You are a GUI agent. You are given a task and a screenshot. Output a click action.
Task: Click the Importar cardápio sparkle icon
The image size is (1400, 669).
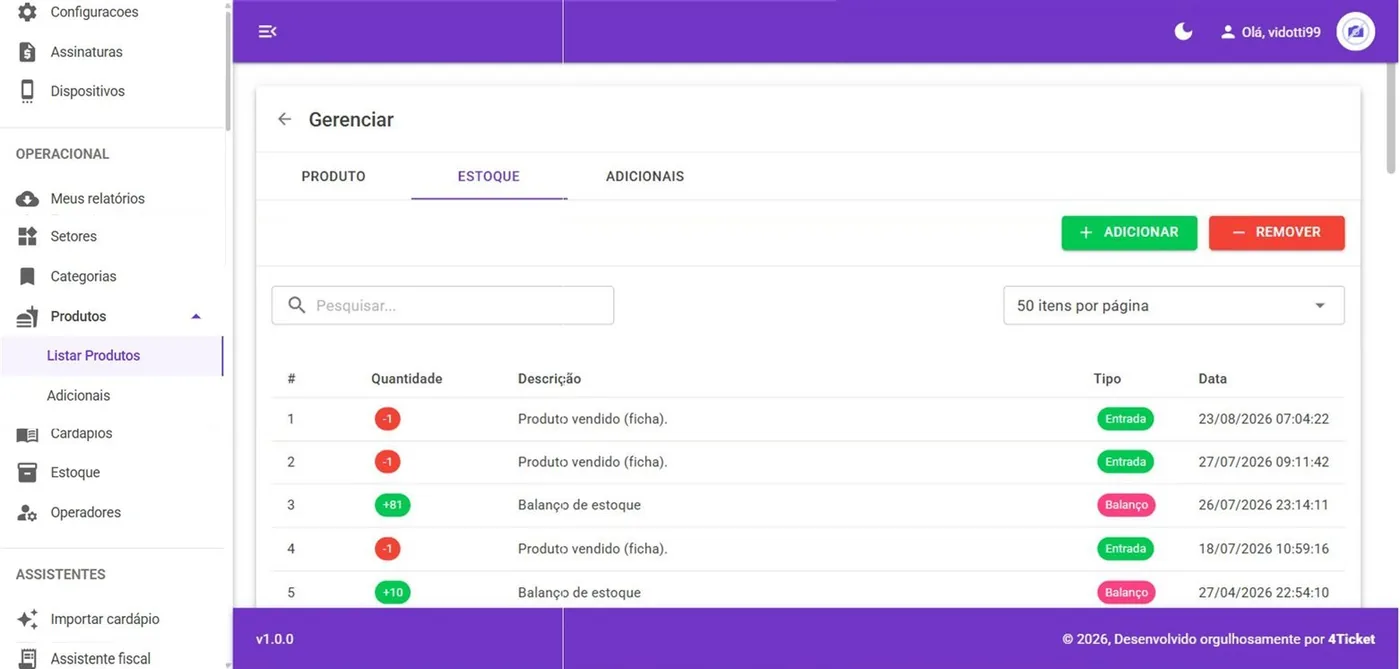tap(28, 619)
